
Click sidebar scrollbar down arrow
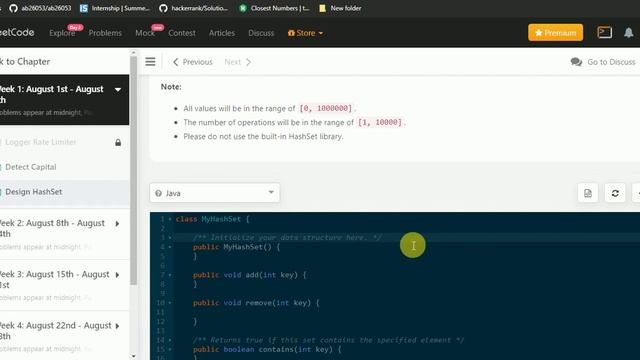[x=133, y=356]
